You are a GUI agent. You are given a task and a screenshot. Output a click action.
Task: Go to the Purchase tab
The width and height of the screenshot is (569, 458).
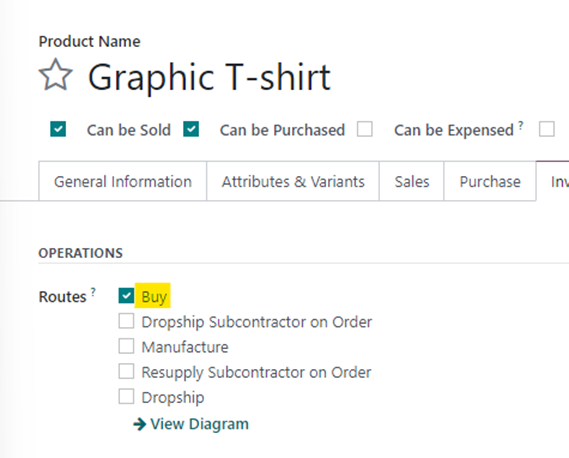pos(490,181)
